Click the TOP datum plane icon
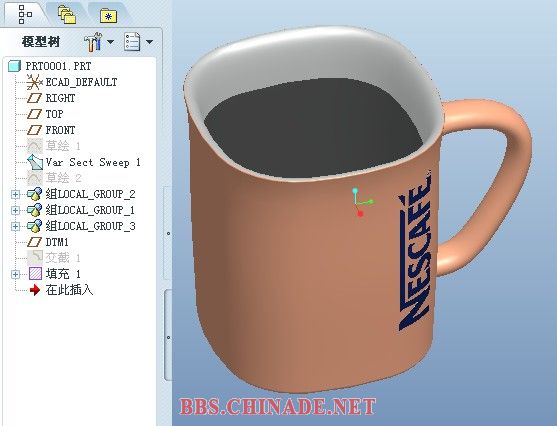Screen dimensions: 557x426 34,114
